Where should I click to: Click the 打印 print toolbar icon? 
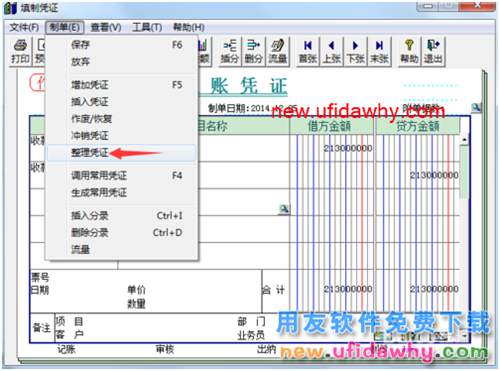[x=21, y=51]
